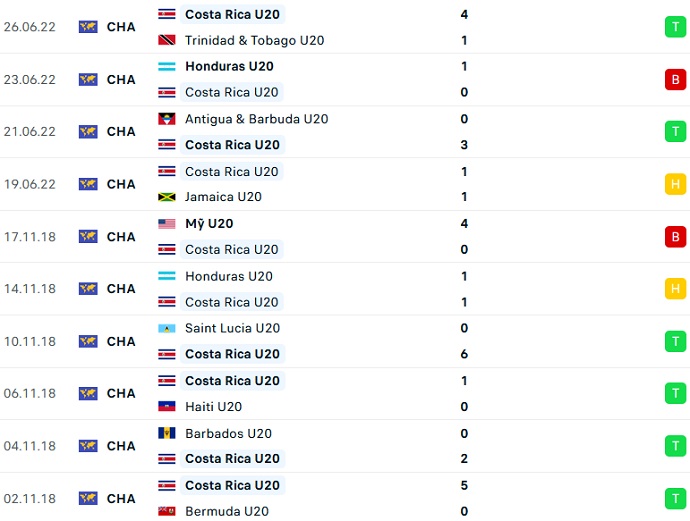Click the Mỹ U20 flag icon
The width and height of the screenshot is (690, 521).
pyautogui.click(x=167, y=224)
